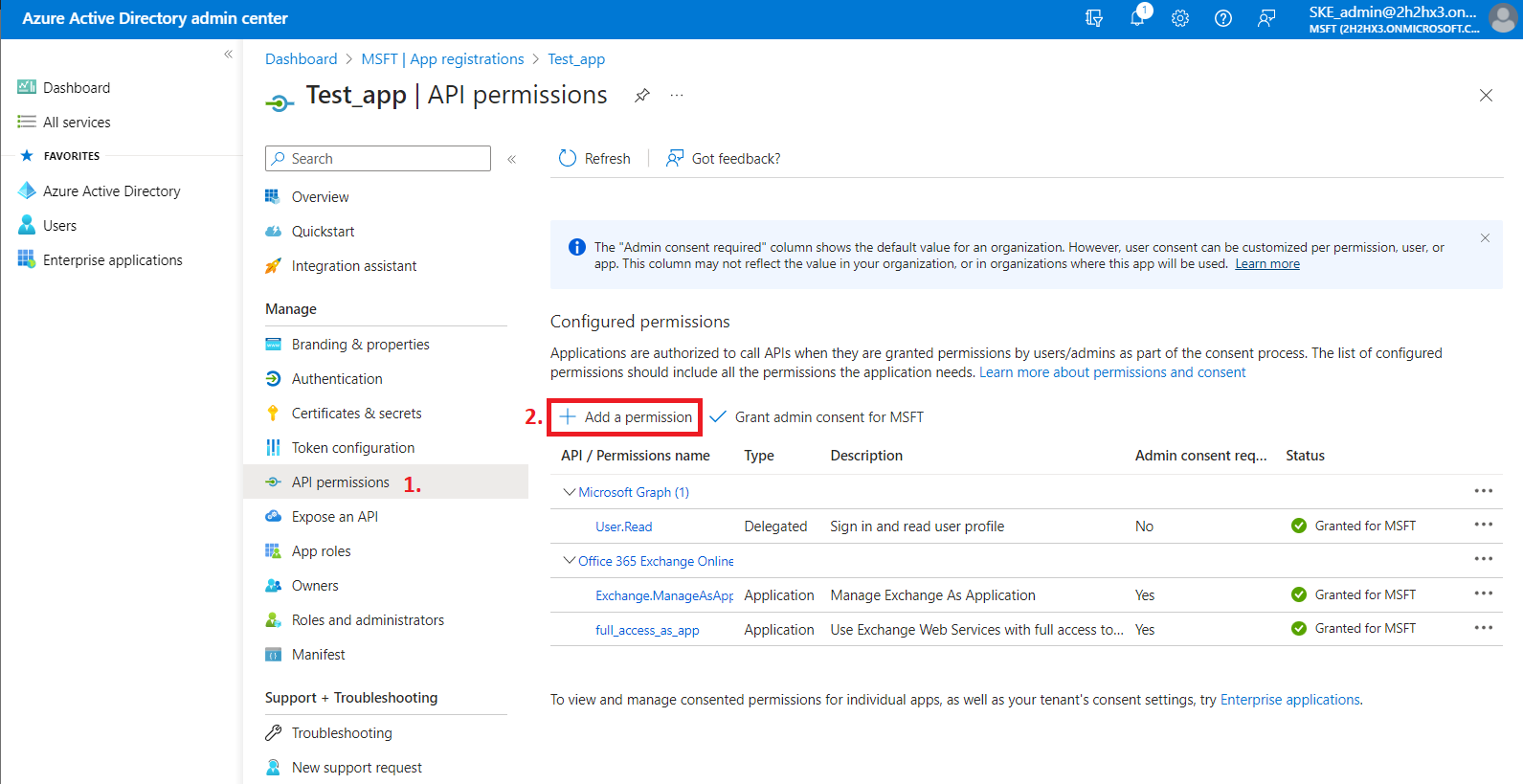Open the User.Read permission link
Image resolution: width=1523 pixels, height=784 pixels.
[623, 526]
